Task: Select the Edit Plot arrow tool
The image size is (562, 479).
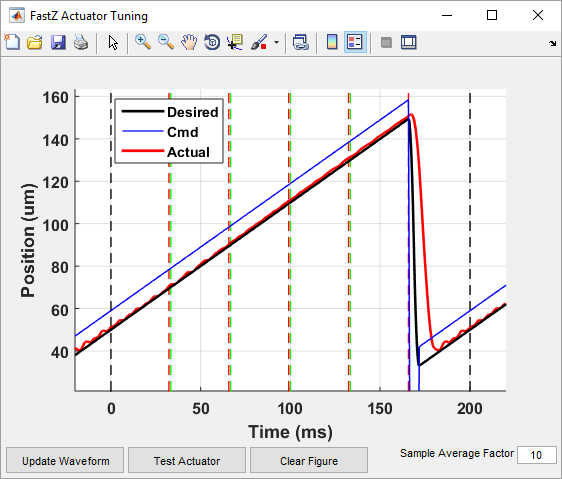Action: [113, 42]
